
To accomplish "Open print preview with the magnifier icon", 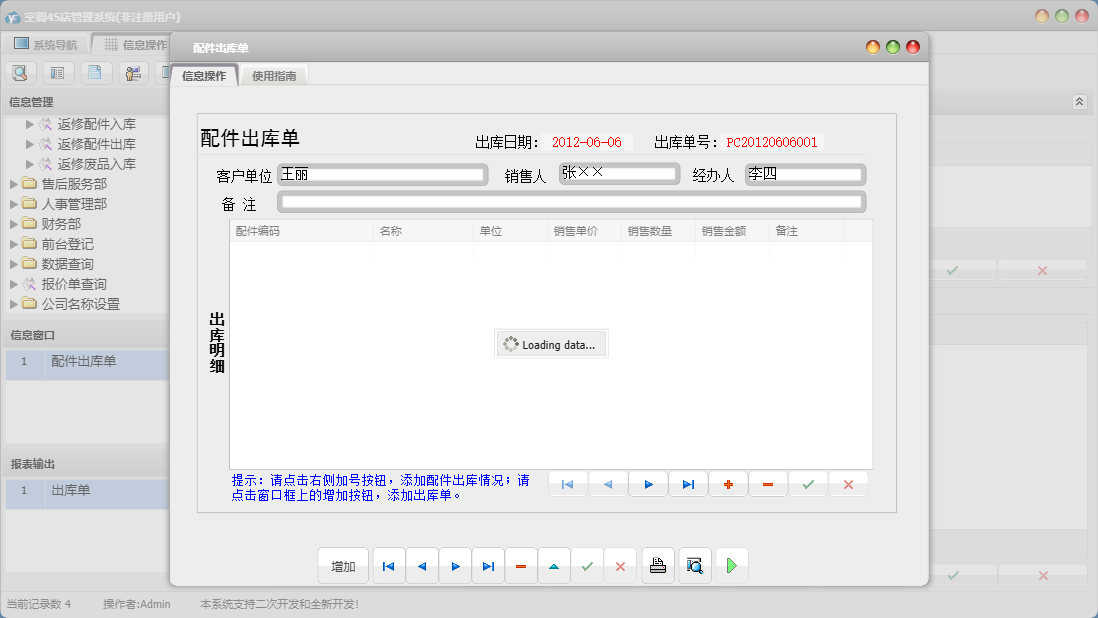I will pos(695,566).
